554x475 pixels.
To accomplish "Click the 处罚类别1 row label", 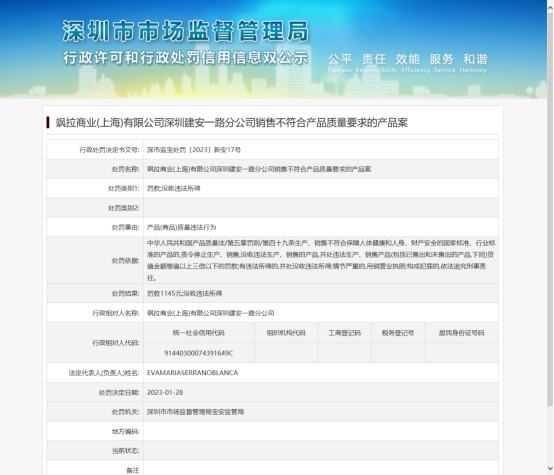I will pos(123,188).
